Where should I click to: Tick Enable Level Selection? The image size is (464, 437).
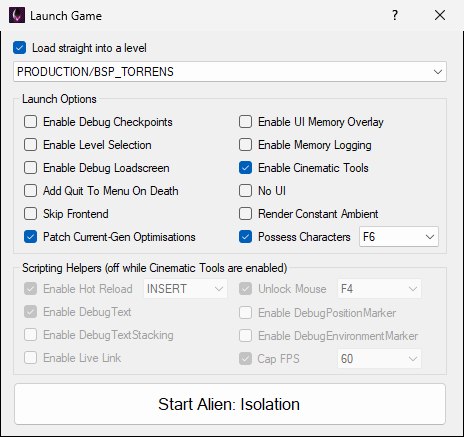(x=30, y=145)
